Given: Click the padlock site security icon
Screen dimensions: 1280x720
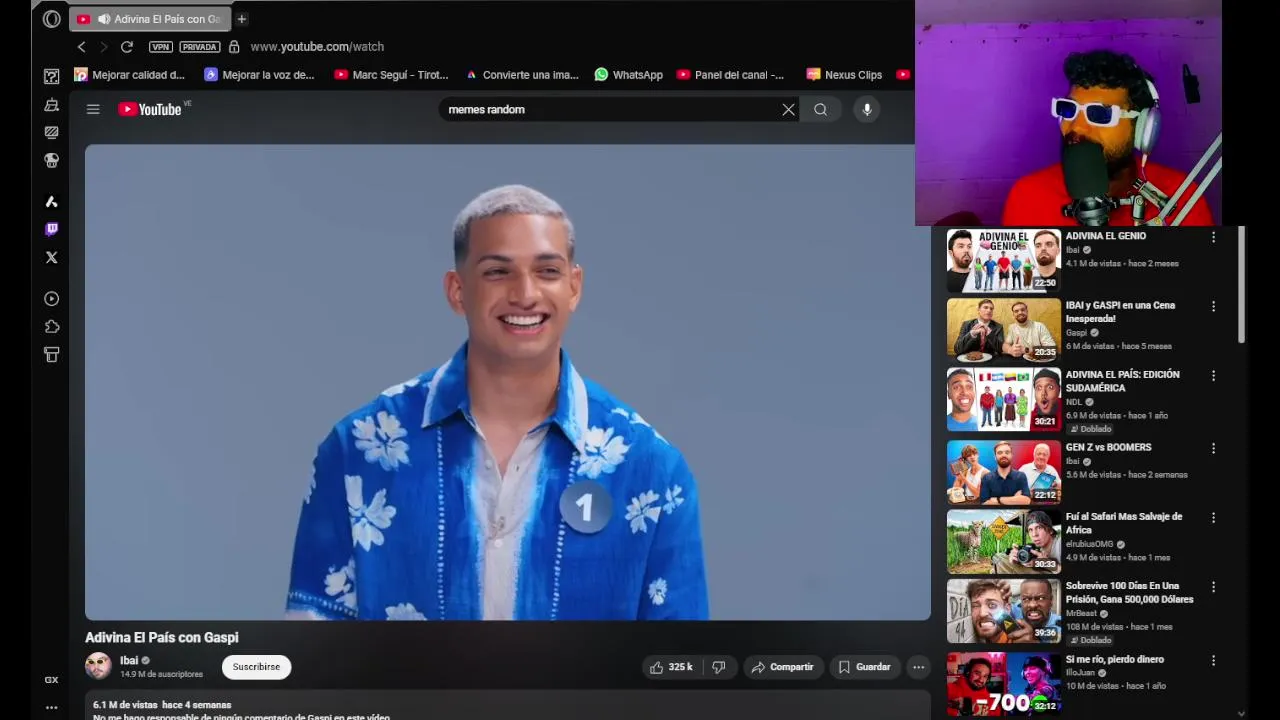Looking at the screenshot, I should click(x=234, y=47).
